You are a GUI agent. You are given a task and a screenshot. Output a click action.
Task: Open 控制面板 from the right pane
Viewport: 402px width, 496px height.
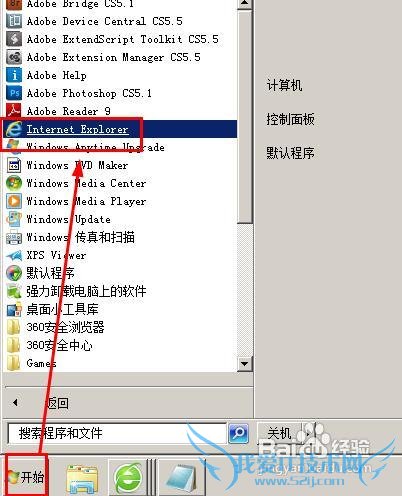tap(290, 119)
